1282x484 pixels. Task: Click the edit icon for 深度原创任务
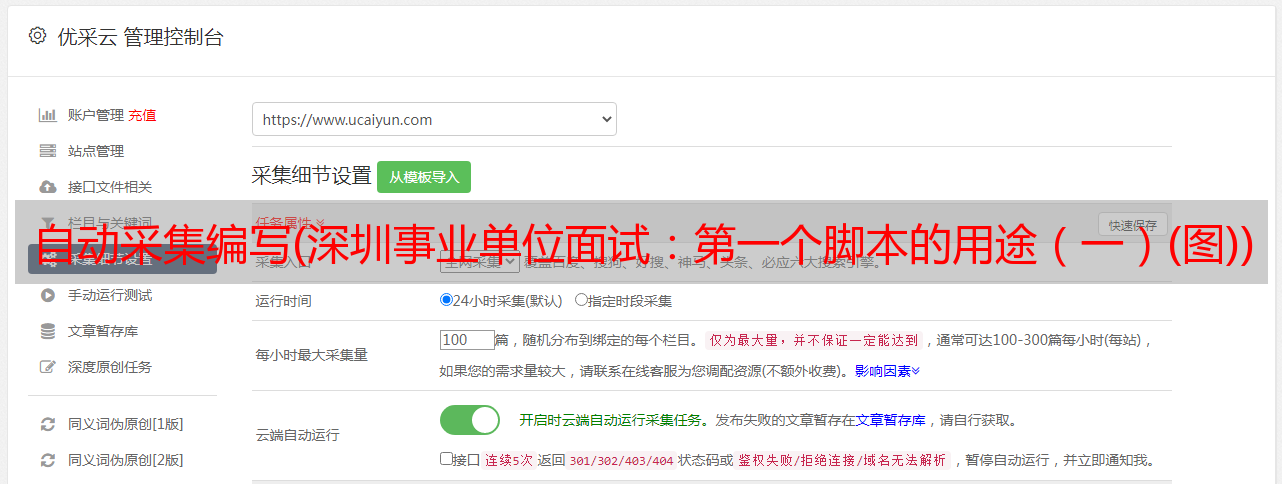[x=47, y=367]
